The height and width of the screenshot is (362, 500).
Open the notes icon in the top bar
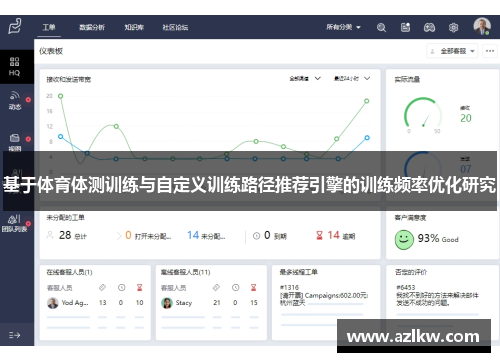click(x=405, y=27)
